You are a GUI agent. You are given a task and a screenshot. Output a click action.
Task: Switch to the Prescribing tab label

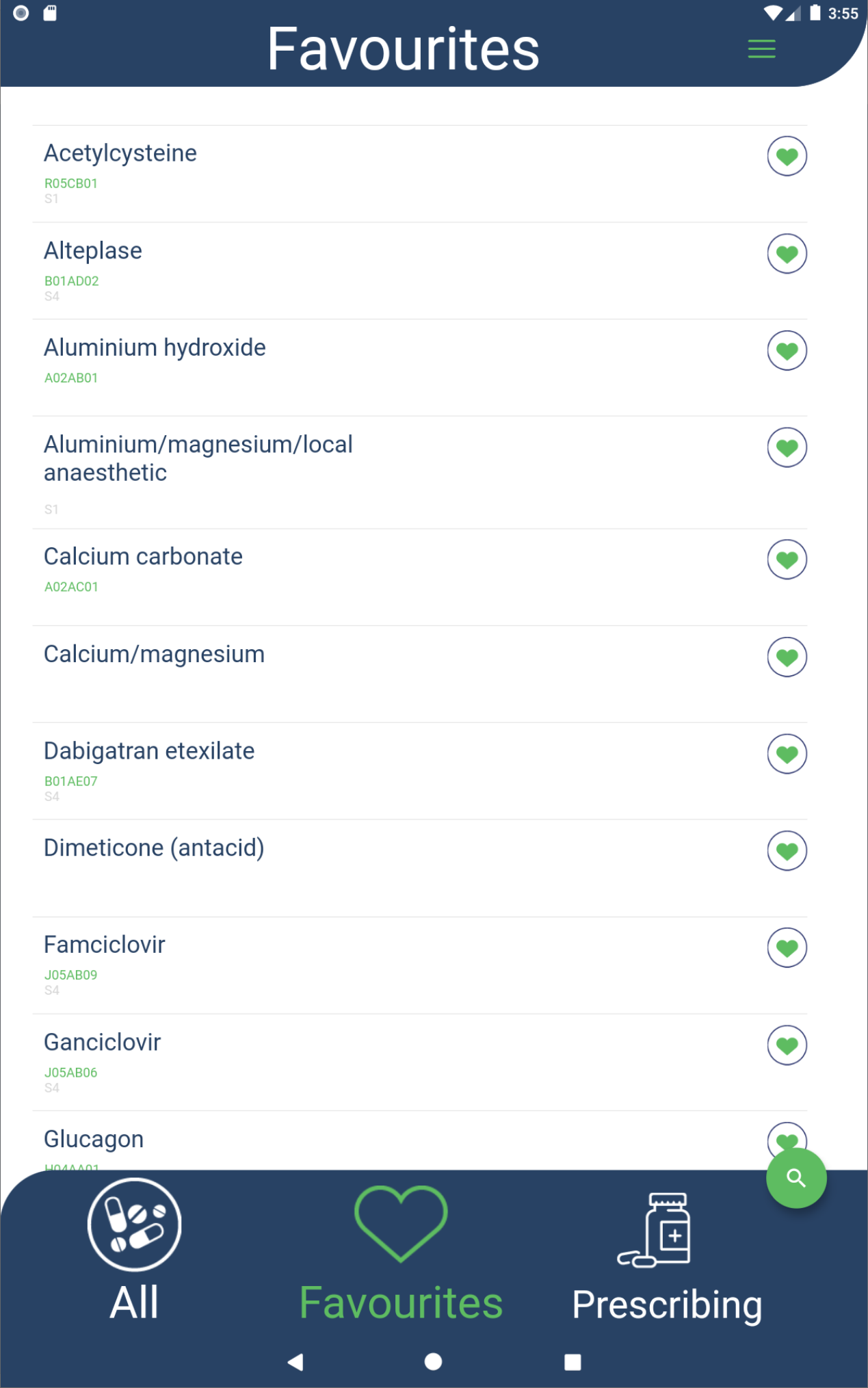pyautogui.click(x=667, y=1305)
